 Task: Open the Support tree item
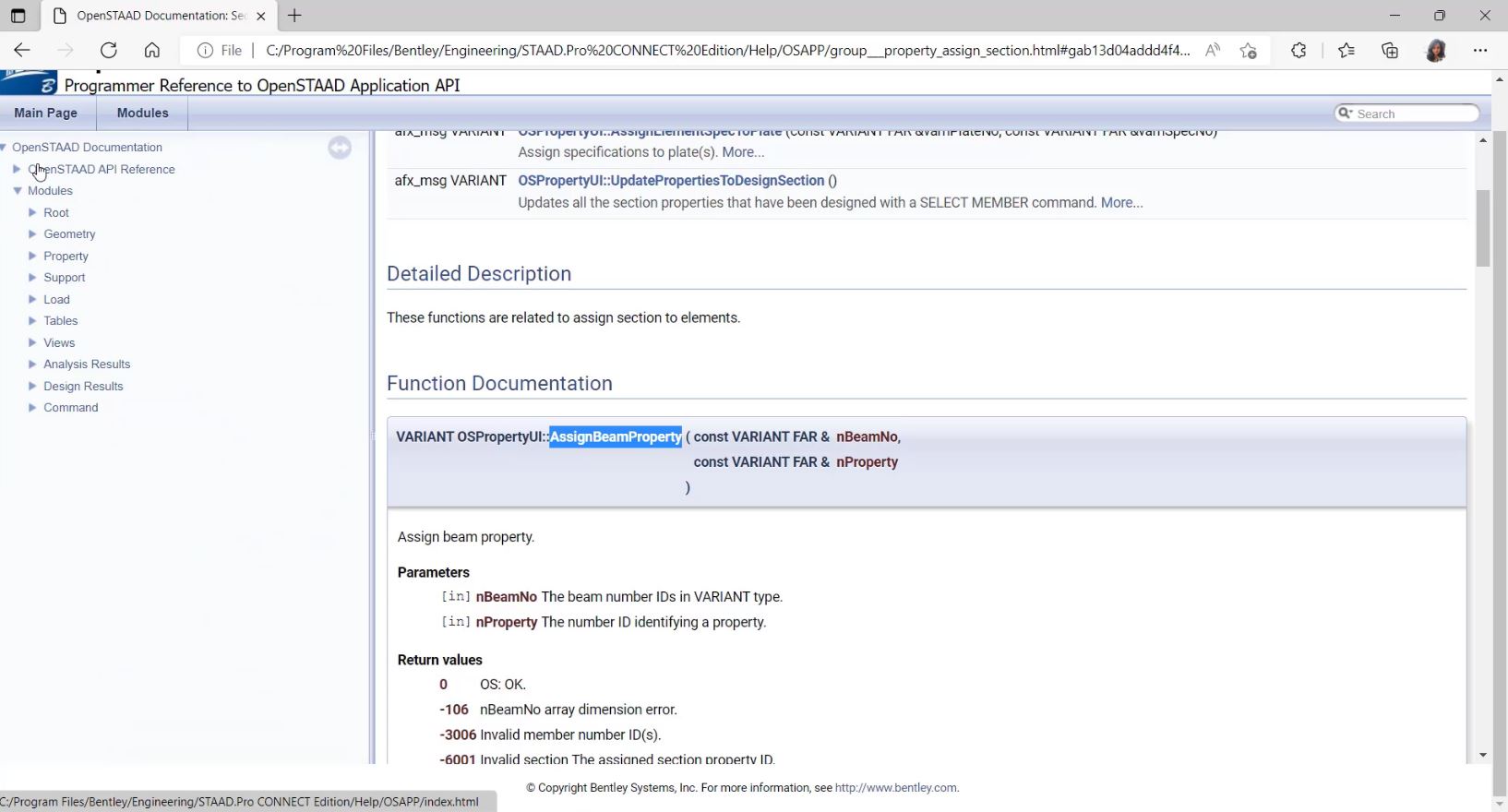pos(65,277)
